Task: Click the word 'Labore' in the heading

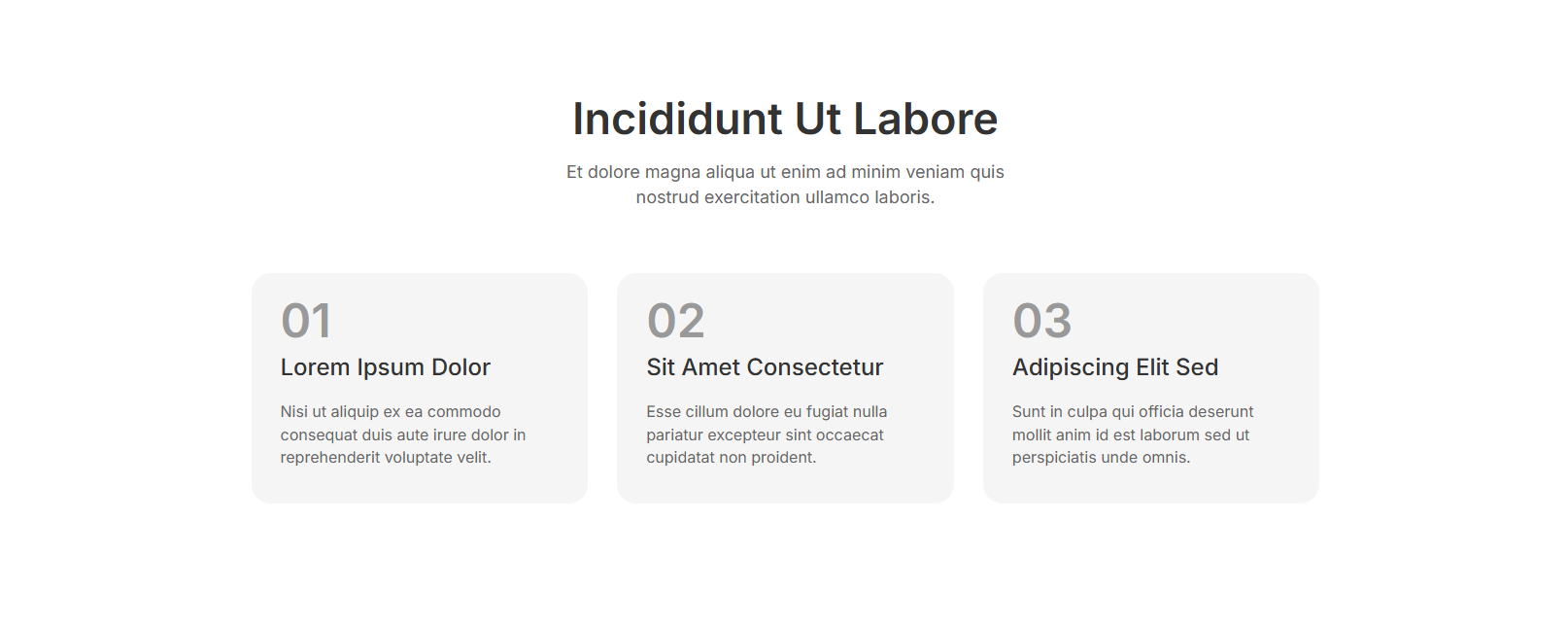Action: click(x=925, y=120)
